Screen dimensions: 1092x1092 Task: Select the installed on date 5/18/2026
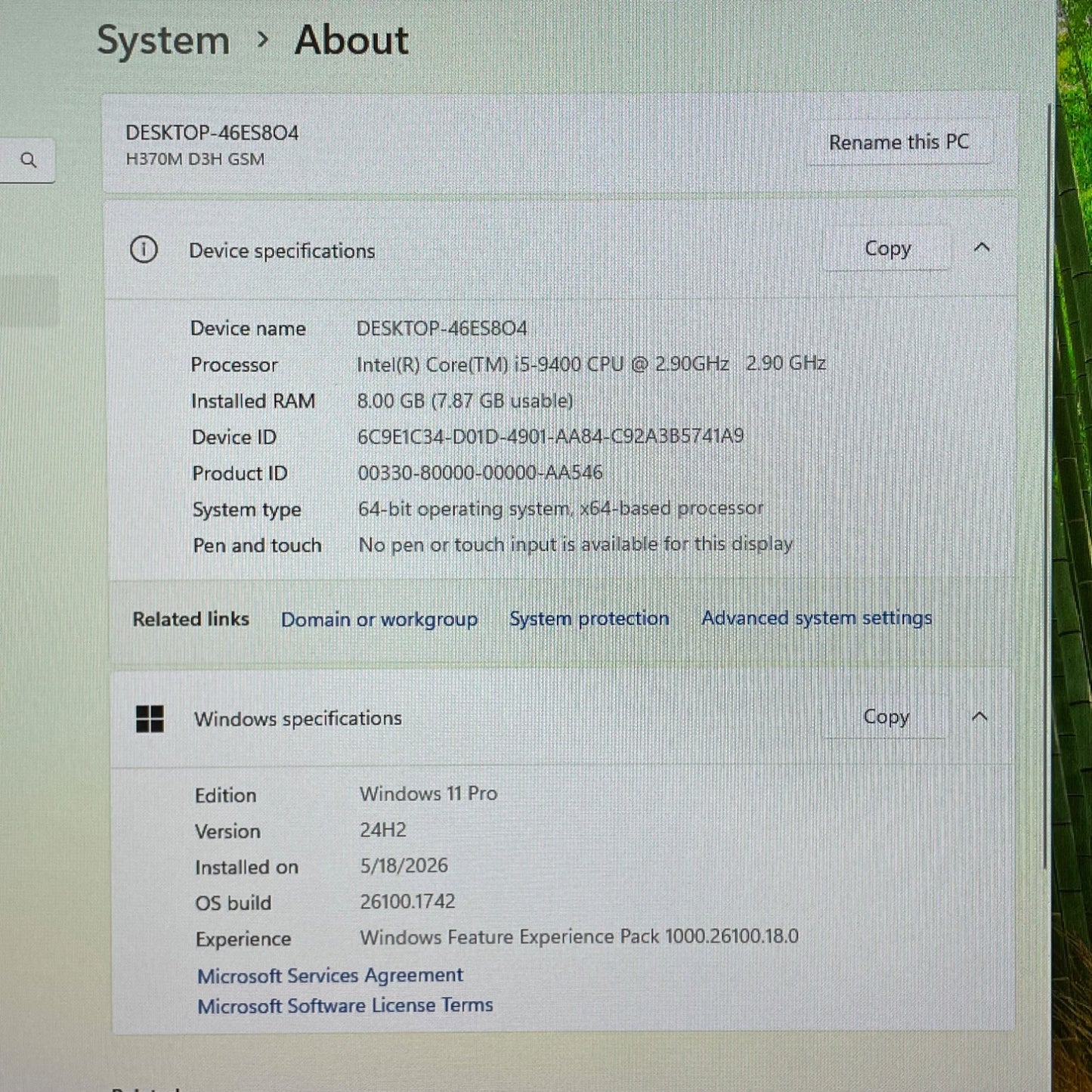404,866
